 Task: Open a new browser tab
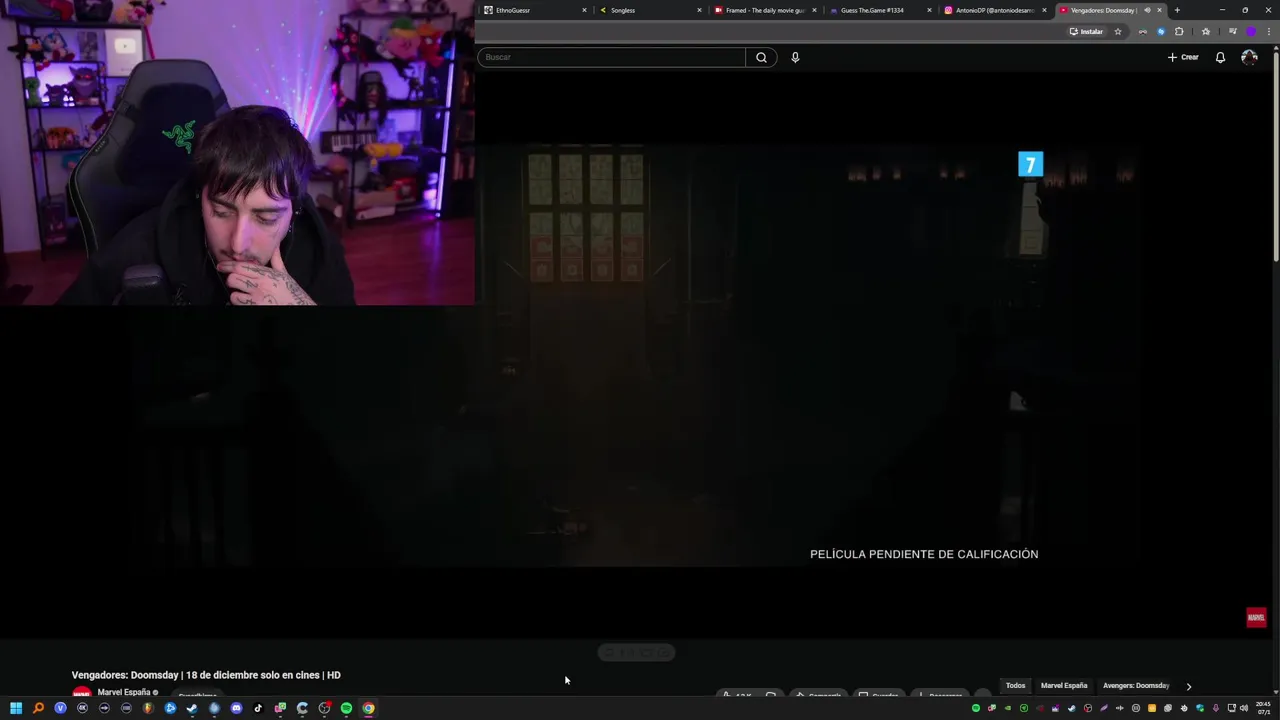pos(1177,10)
